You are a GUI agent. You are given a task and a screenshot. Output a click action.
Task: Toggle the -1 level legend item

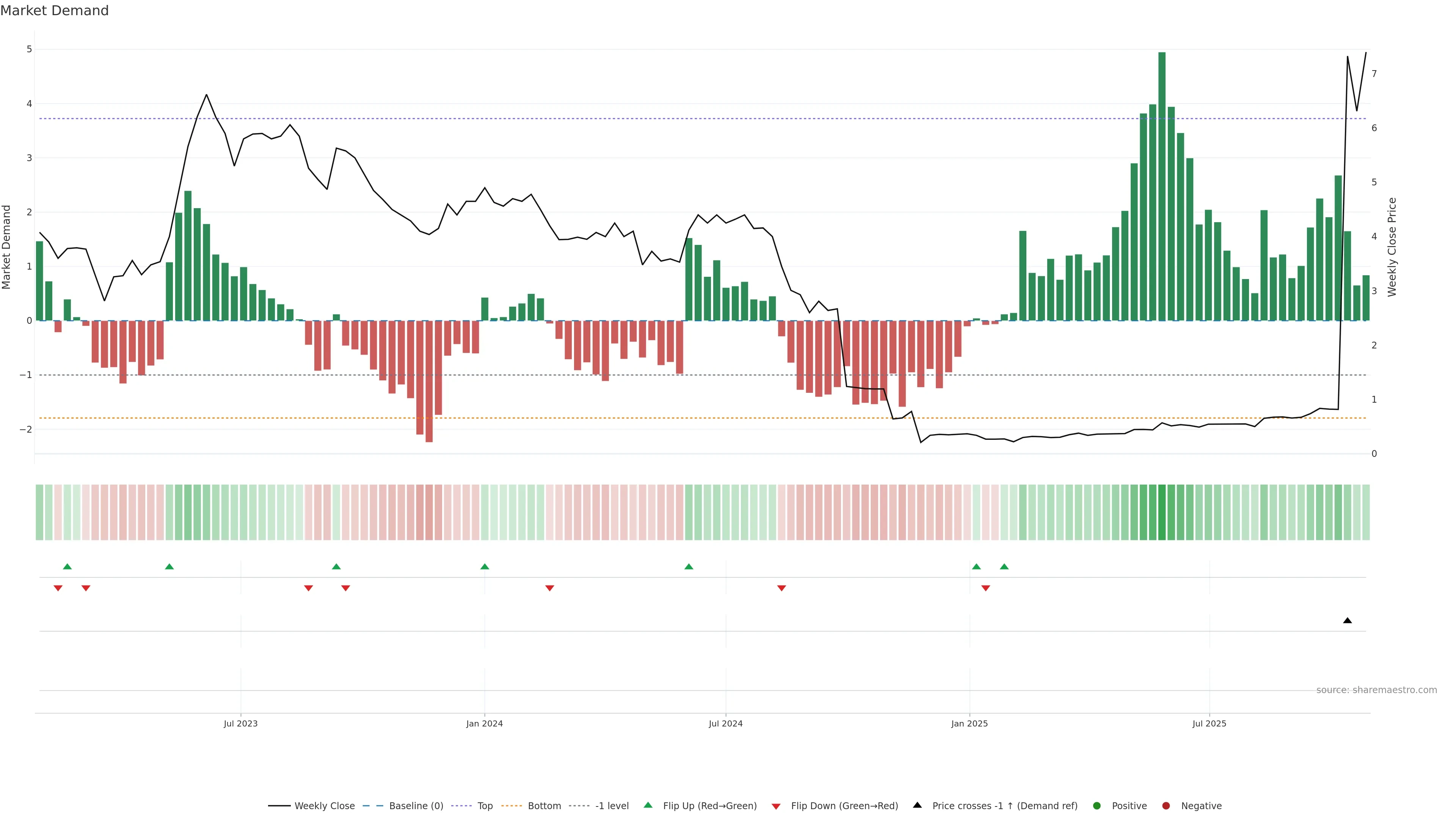pyautogui.click(x=612, y=805)
